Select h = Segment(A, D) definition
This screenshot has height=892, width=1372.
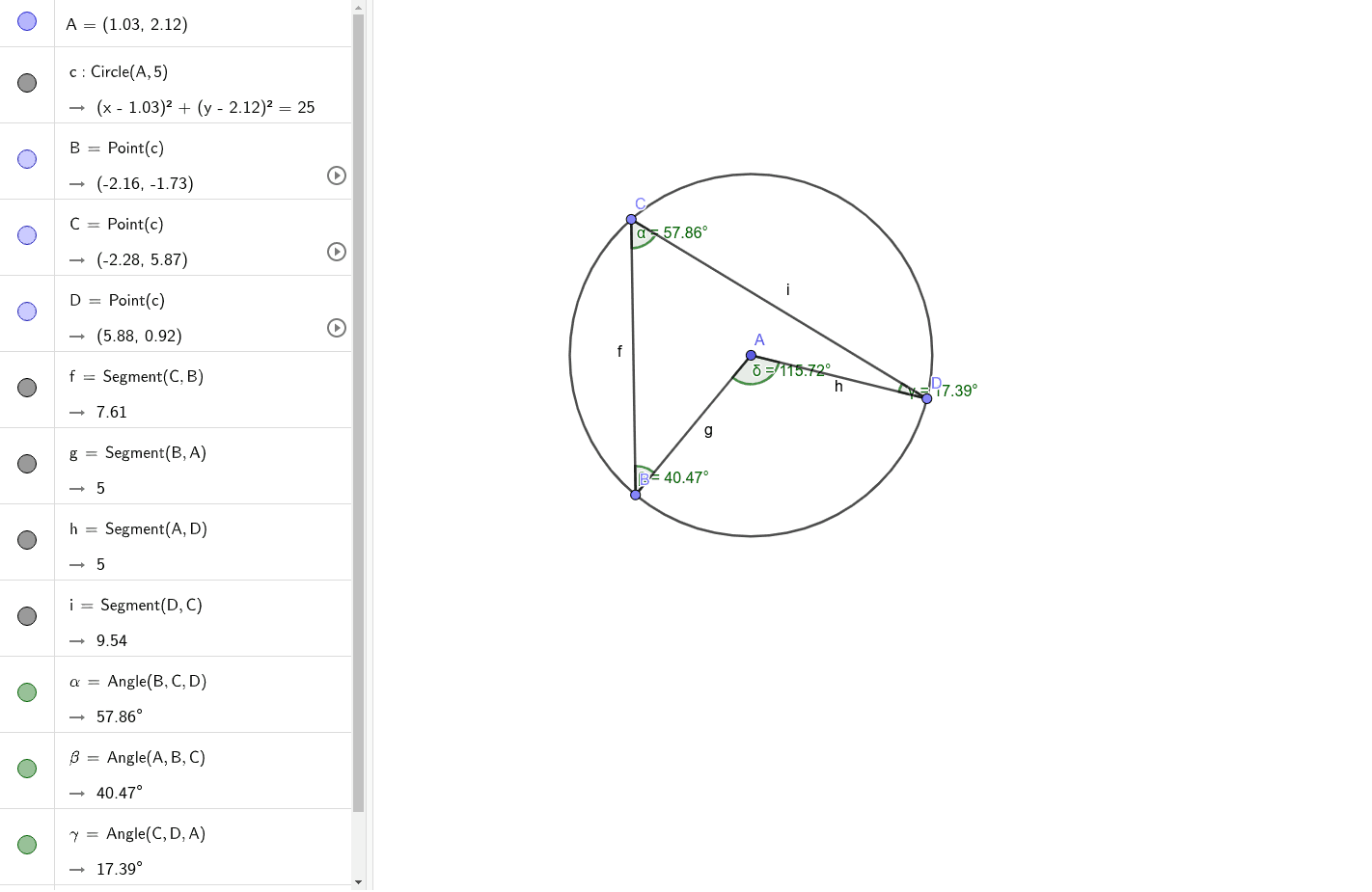138,529
